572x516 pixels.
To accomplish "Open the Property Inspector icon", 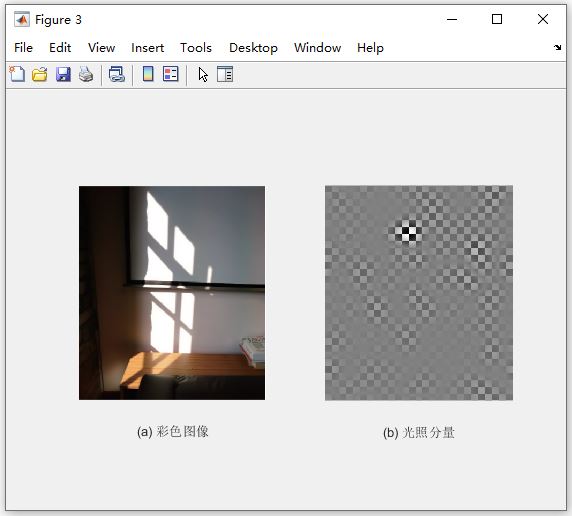I will pos(225,74).
